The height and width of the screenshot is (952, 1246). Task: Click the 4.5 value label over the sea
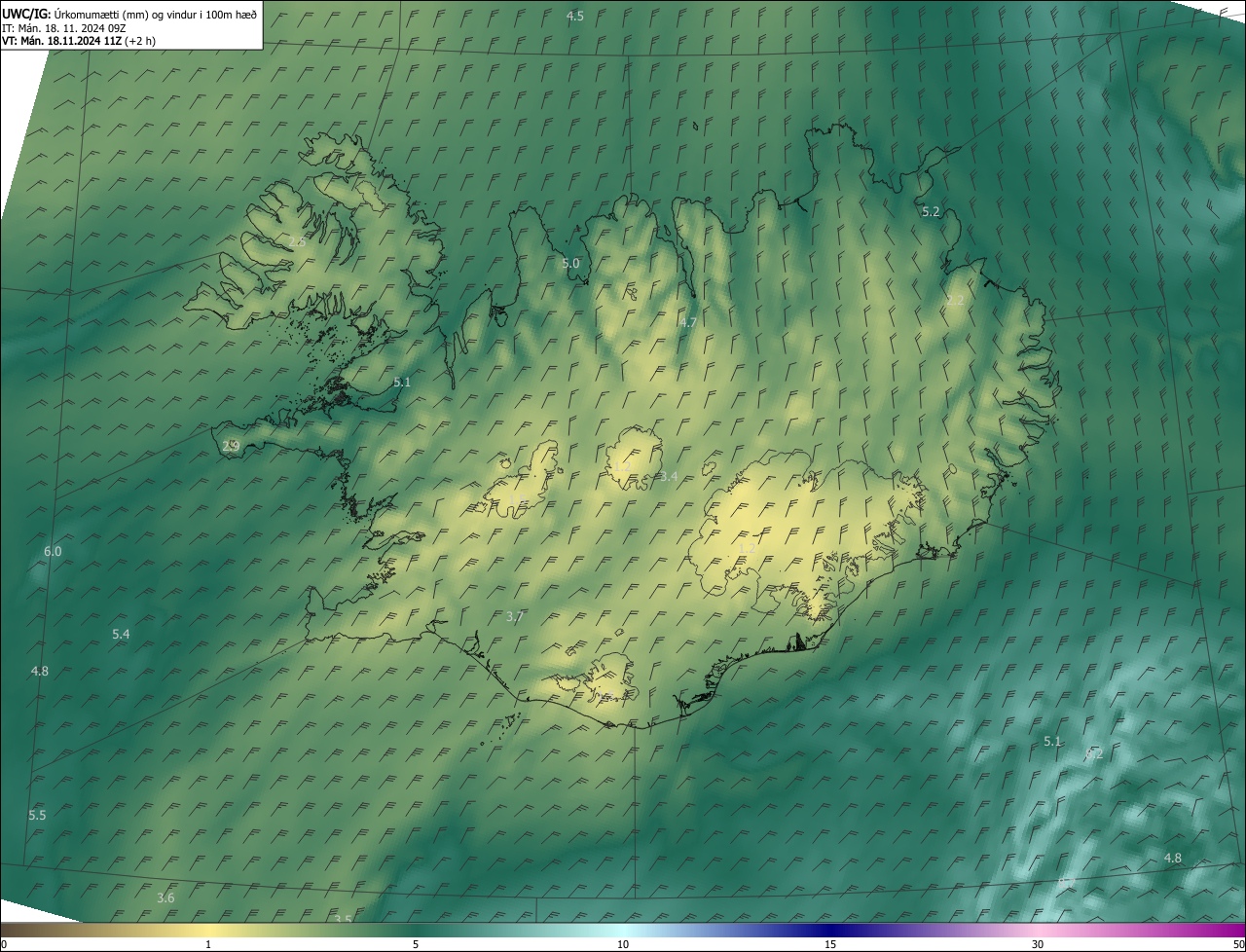pyautogui.click(x=575, y=16)
